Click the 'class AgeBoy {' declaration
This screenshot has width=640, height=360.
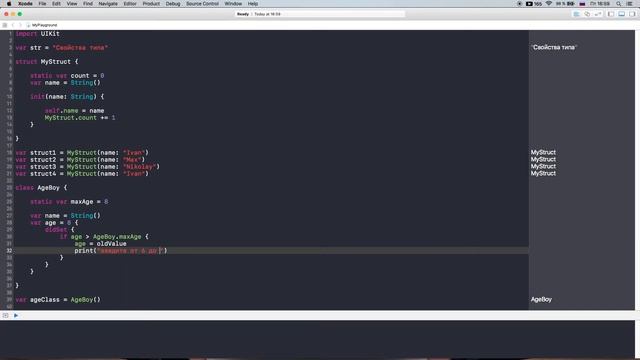tap(41, 188)
